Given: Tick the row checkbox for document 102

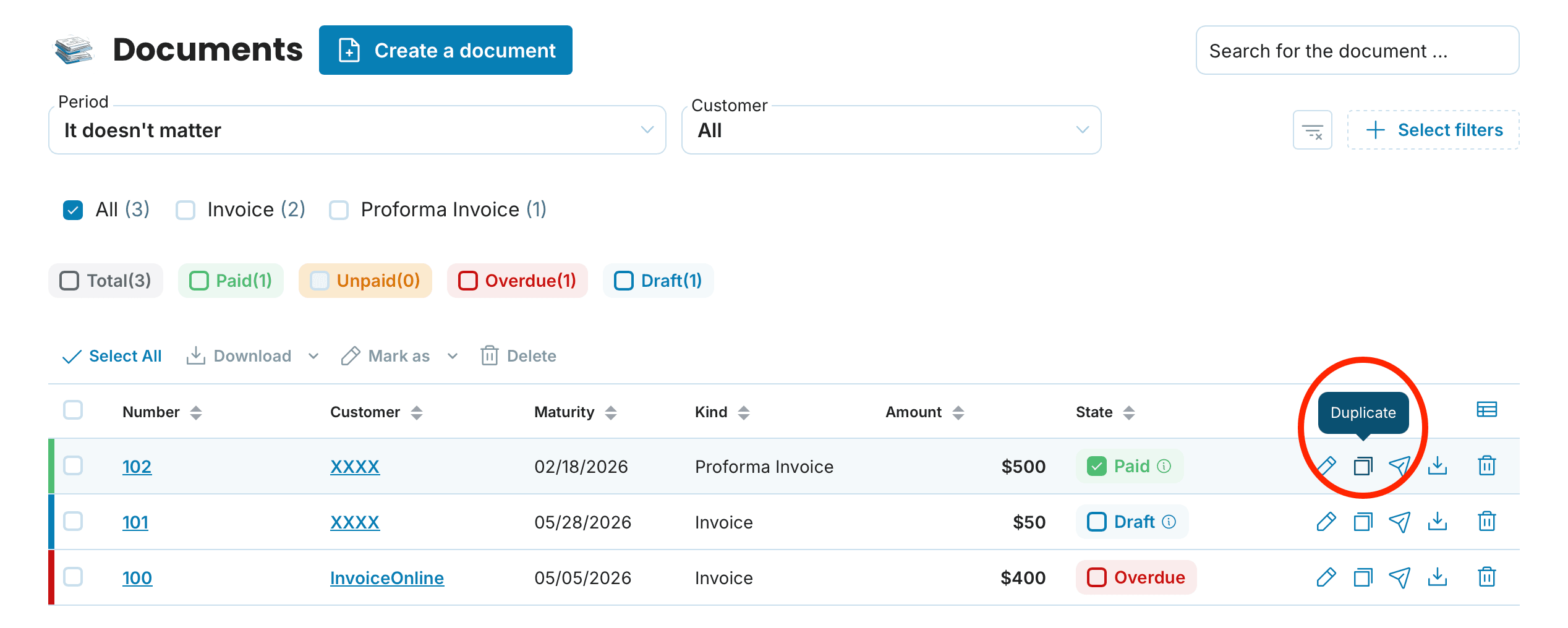Looking at the screenshot, I should coord(73,465).
